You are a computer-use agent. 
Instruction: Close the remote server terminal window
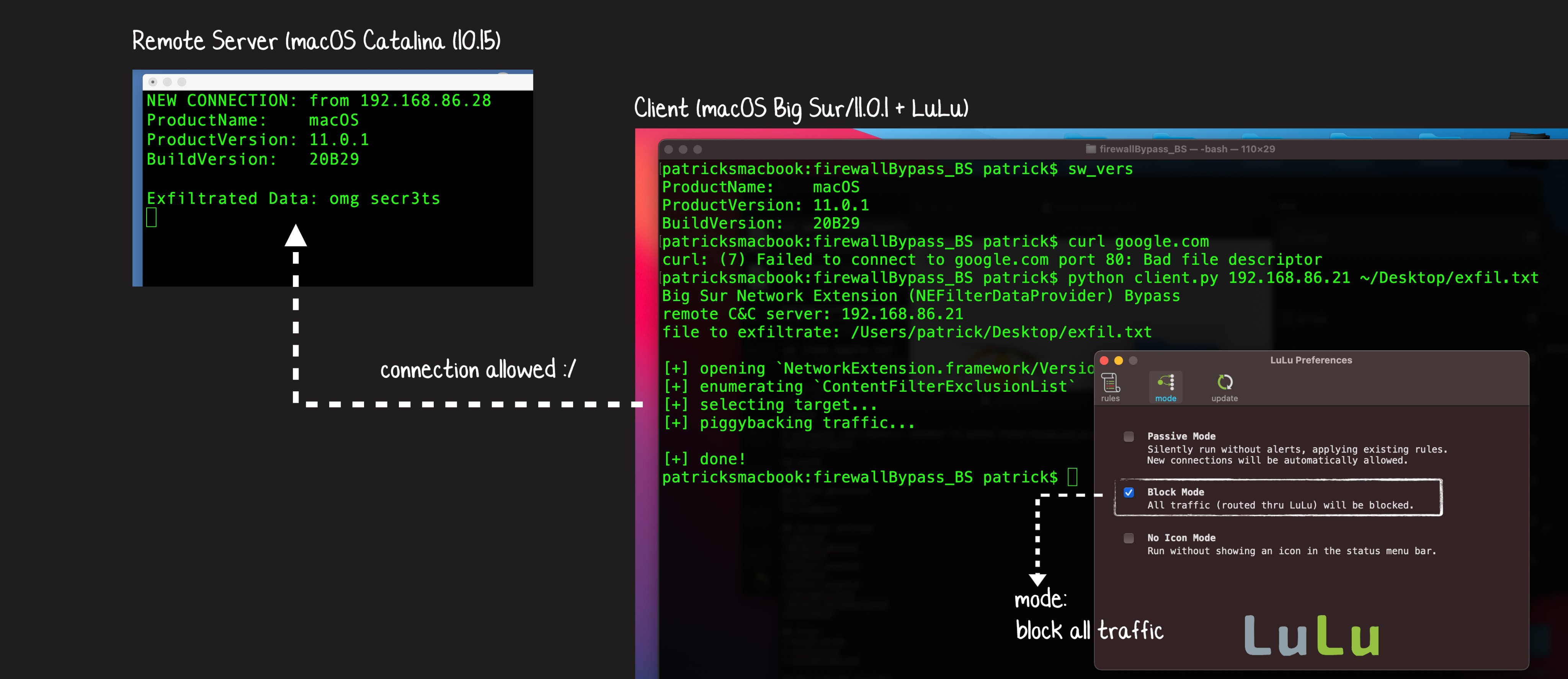[x=153, y=81]
